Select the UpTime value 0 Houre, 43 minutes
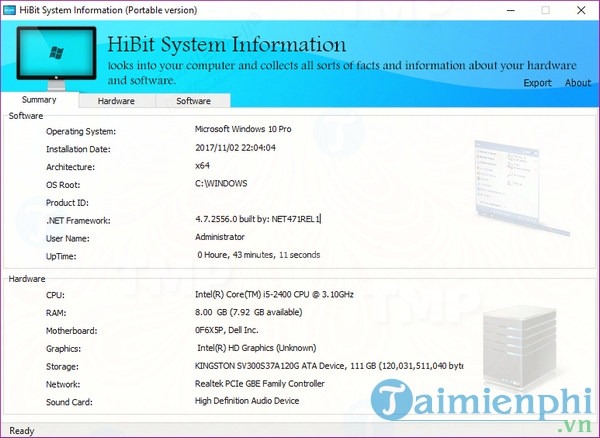 (x=259, y=255)
